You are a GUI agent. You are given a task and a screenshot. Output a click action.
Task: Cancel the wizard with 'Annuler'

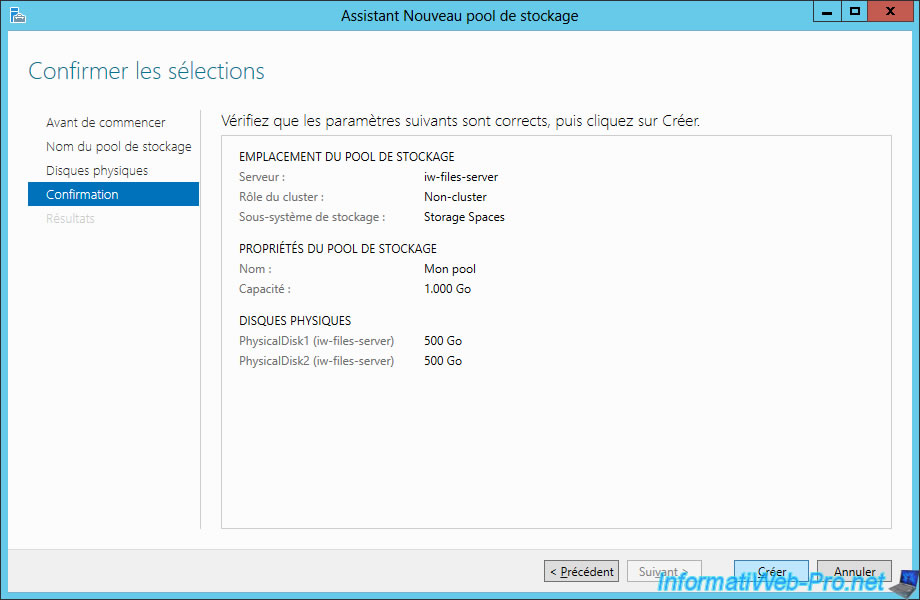click(x=854, y=572)
